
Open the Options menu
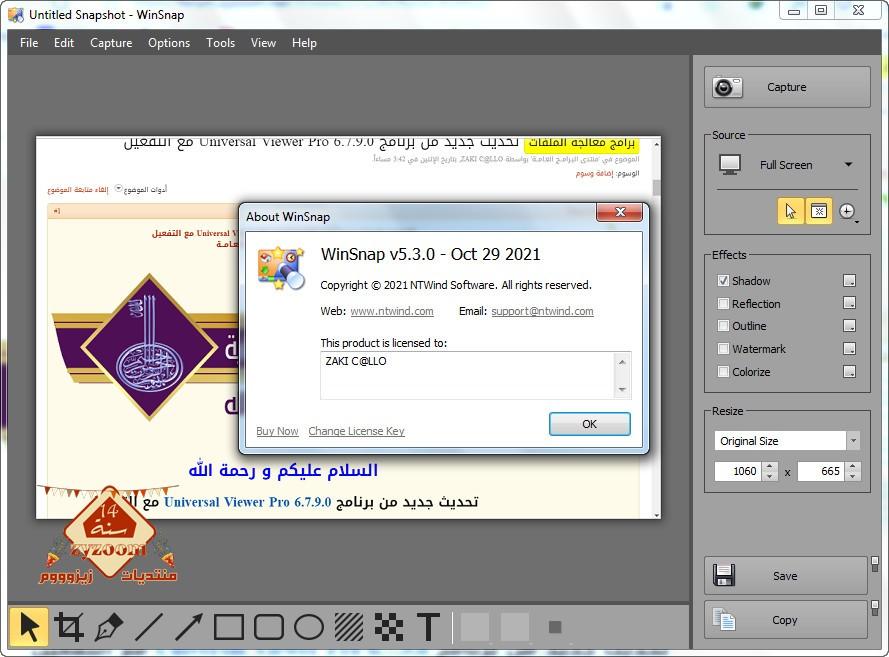tap(169, 43)
